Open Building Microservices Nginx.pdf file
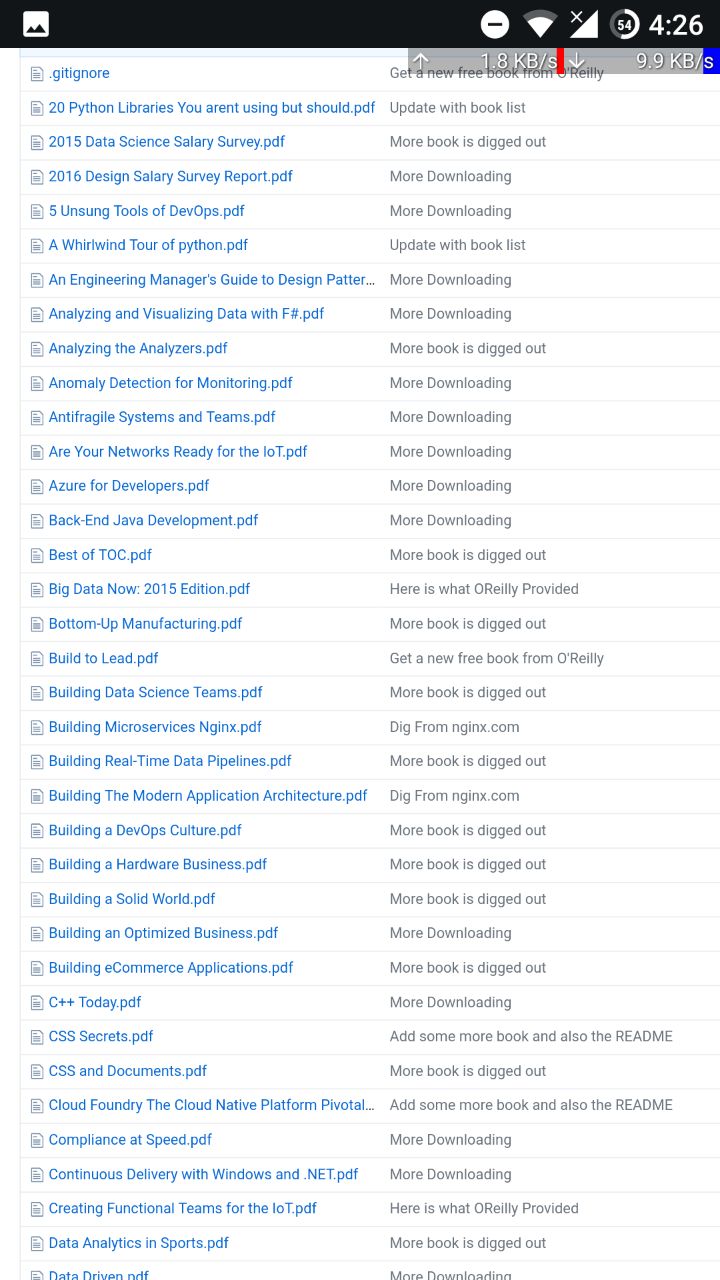Screen dimensions: 720x1280 tap(155, 727)
